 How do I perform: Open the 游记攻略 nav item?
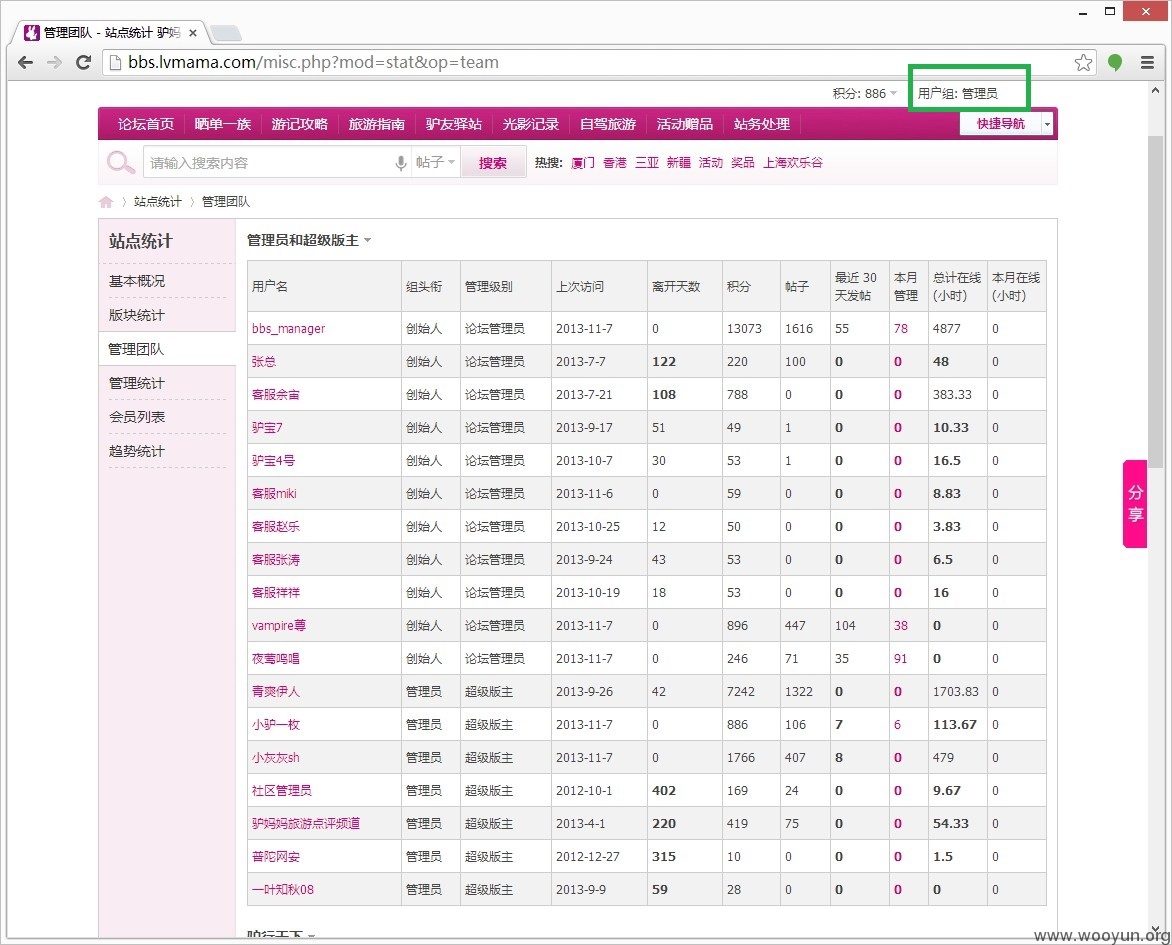pos(300,124)
